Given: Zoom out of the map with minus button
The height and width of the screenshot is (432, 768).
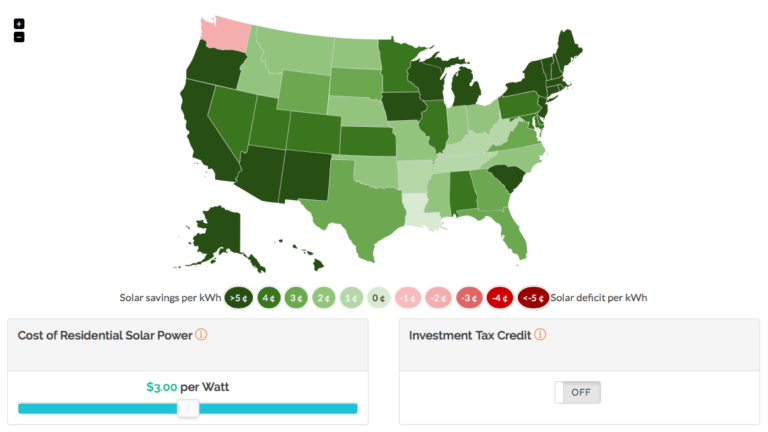Looking at the screenshot, I should pos(19,37).
